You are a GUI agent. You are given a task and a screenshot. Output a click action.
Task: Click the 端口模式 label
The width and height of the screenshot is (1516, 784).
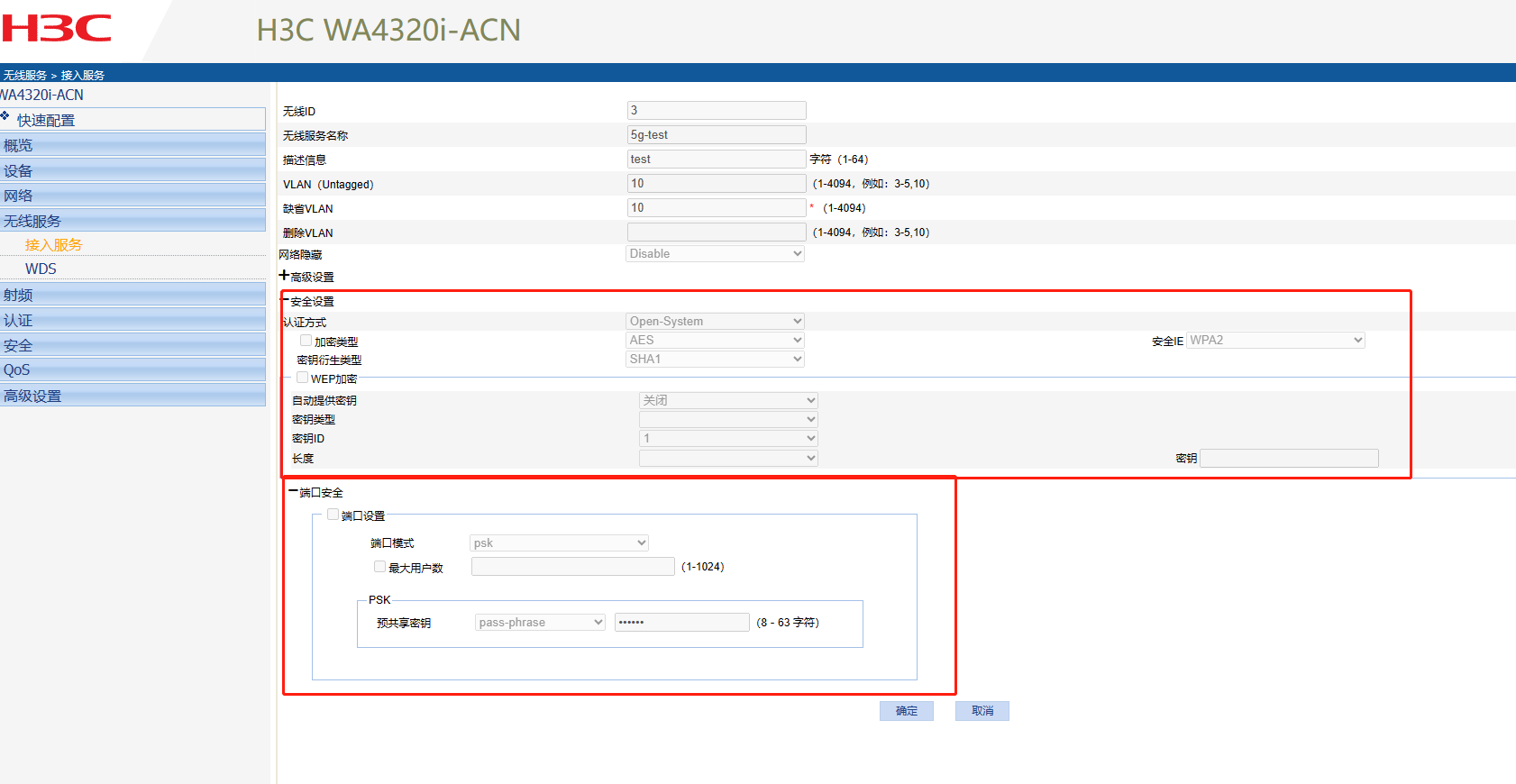click(392, 543)
